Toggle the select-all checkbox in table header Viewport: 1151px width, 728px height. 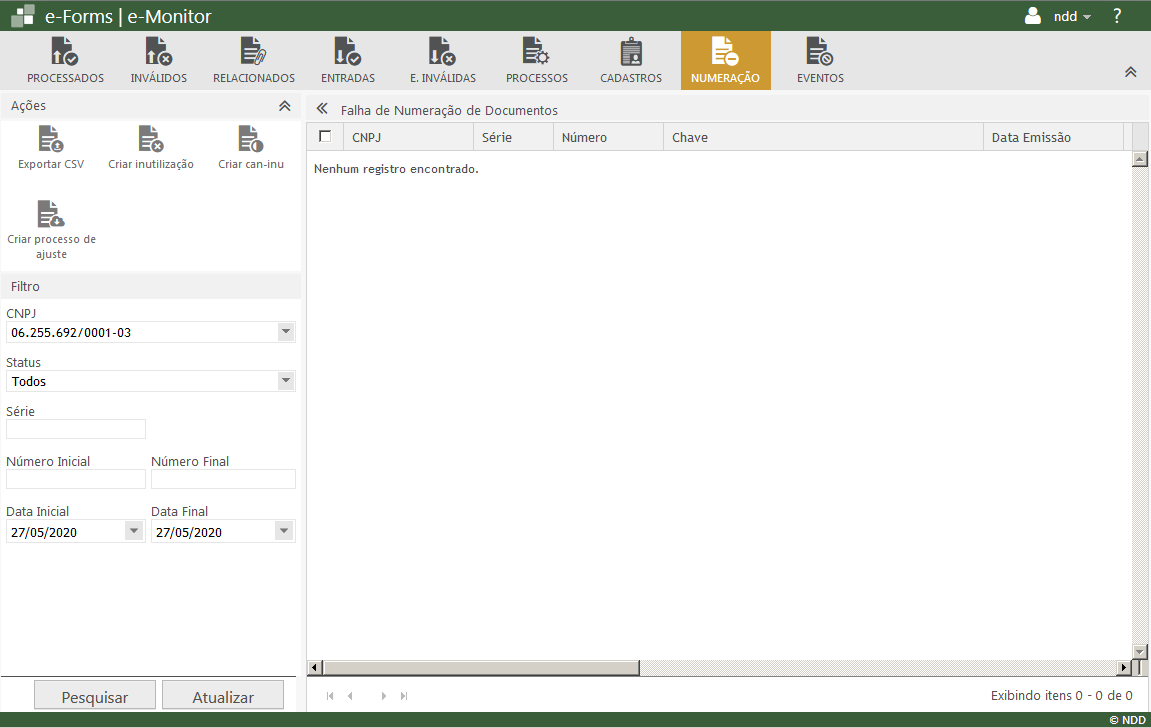(324, 137)
